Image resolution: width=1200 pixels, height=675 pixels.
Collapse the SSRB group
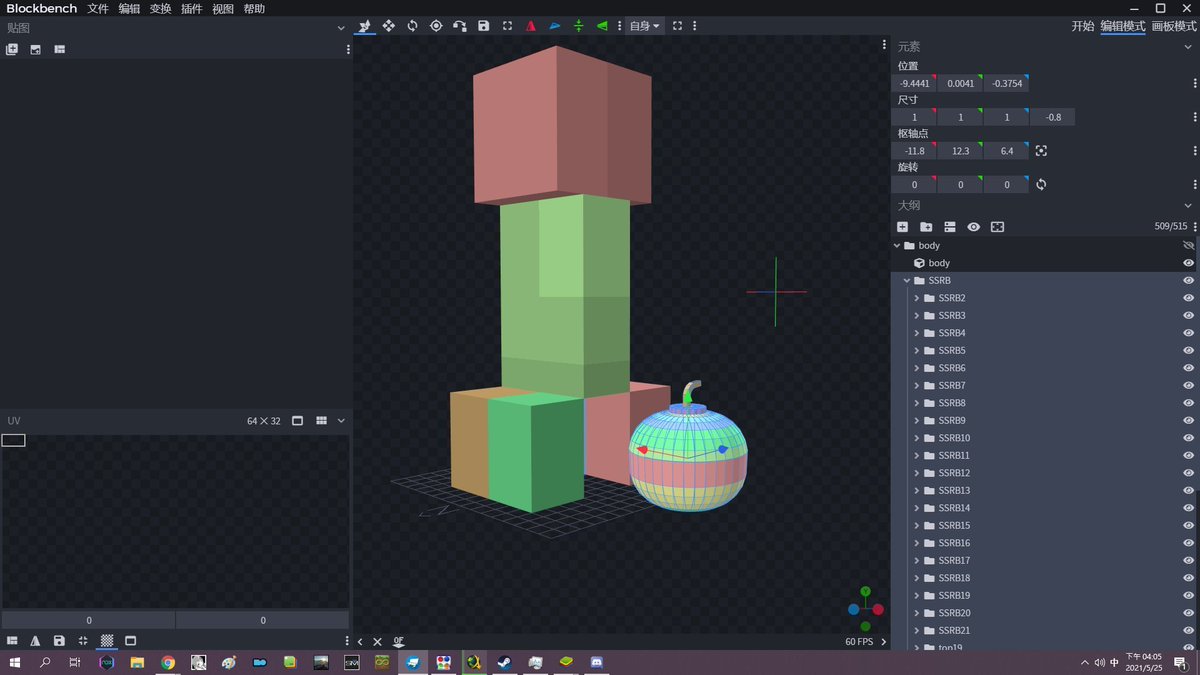click(x=907, y=281)
